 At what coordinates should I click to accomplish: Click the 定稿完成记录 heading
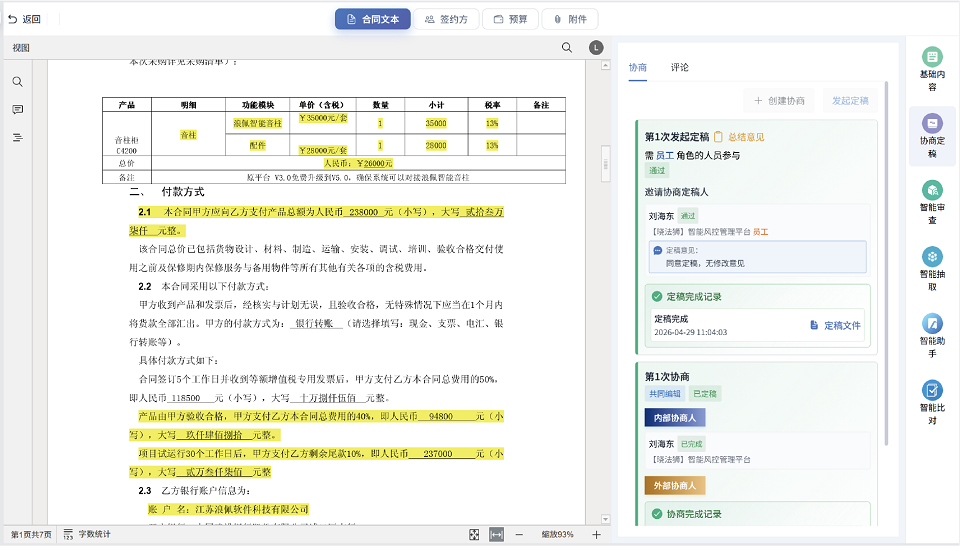(694, 297)
